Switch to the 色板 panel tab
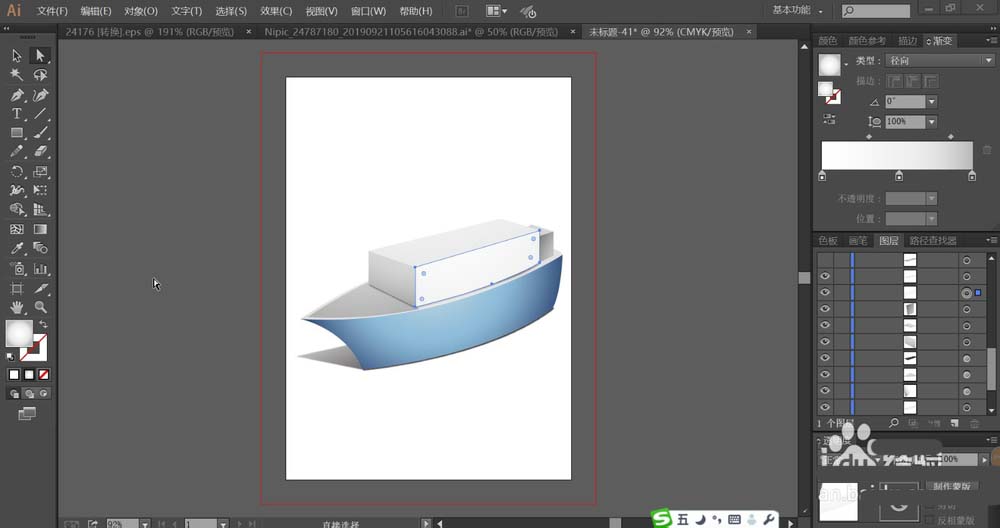 coord(828,240)
